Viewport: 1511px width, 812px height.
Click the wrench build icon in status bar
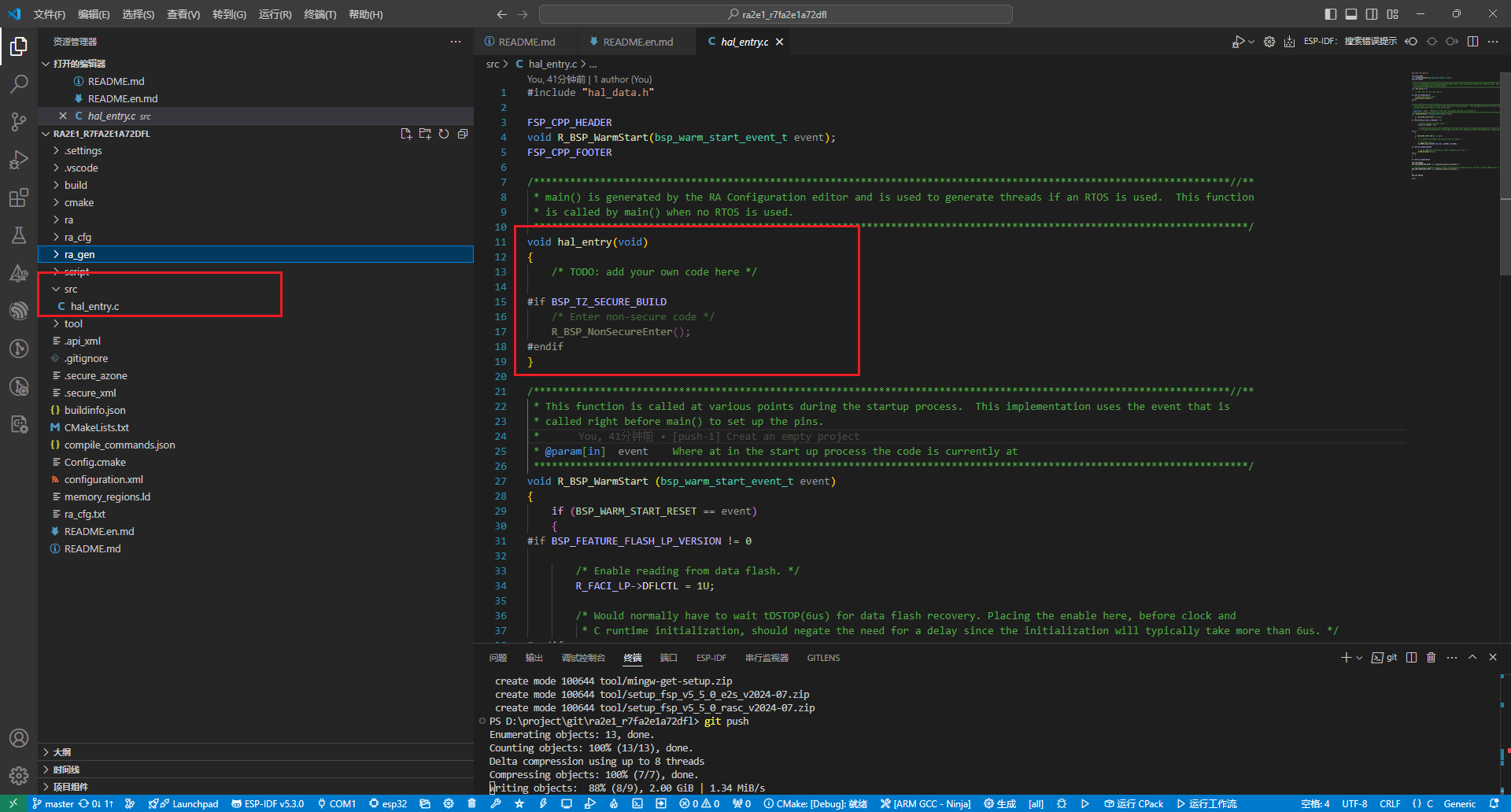tap(495, 803)
